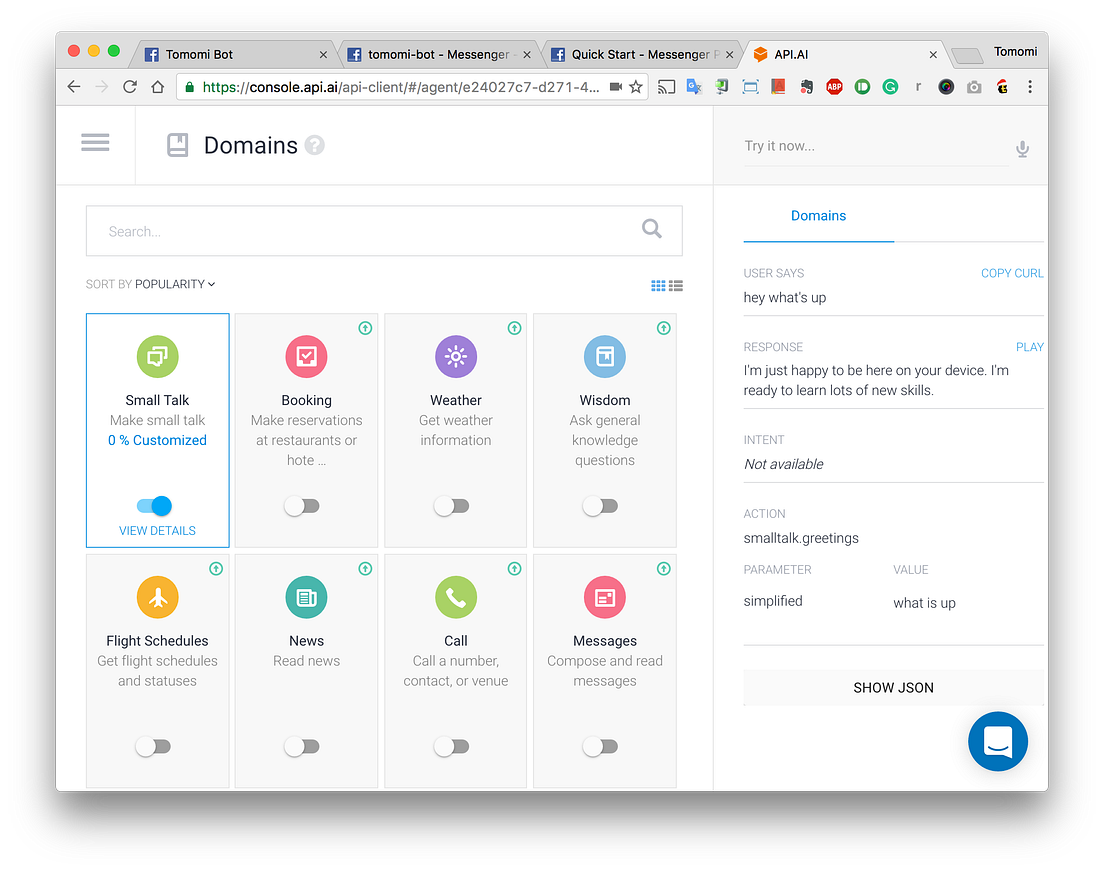Screen dimensions: 1104x871
Task: Switch to list view of domains
Action: pyautogui.click(x=676, y=285)
